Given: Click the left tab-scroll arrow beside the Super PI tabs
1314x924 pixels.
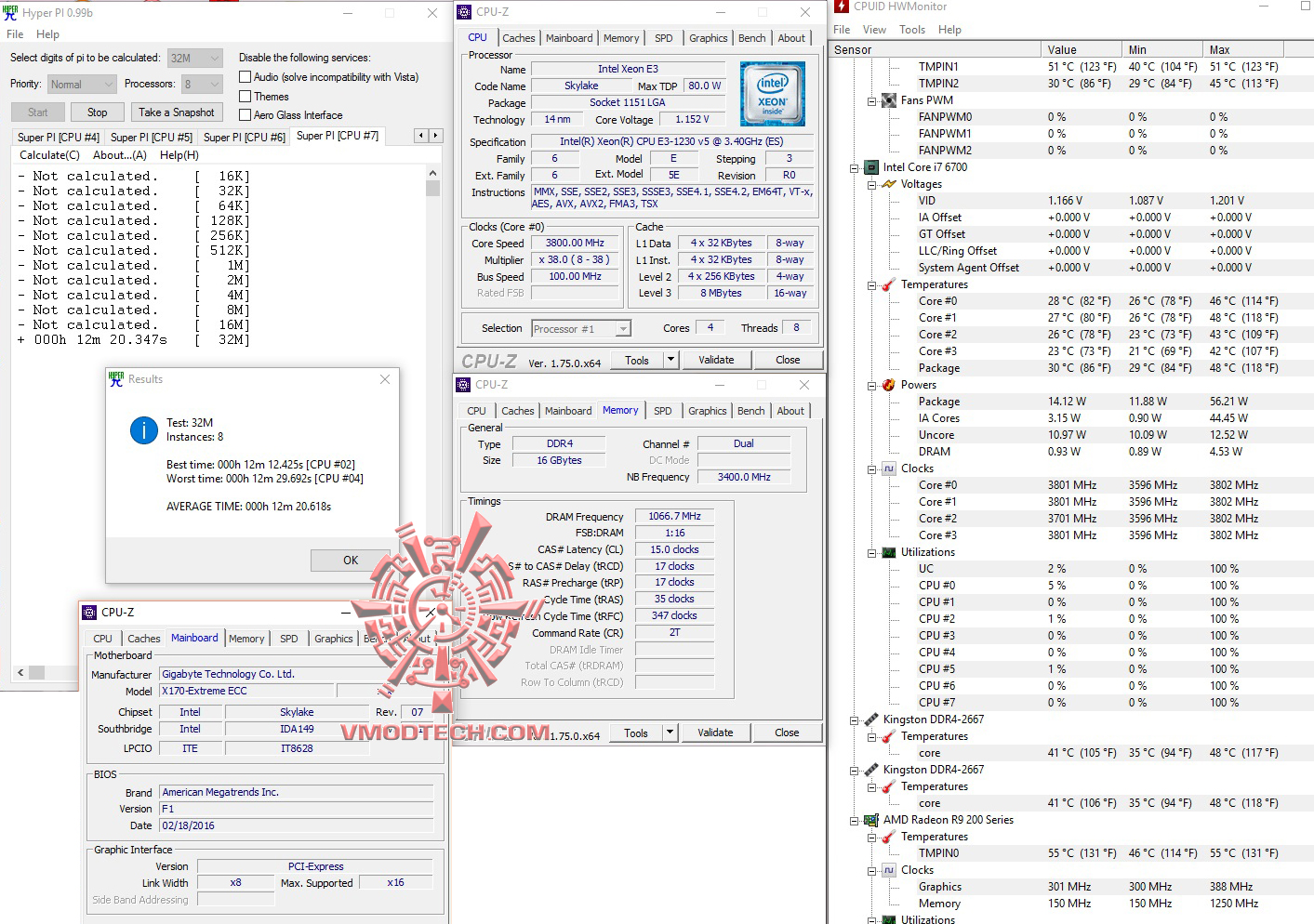Looking at the screenshot, I should pos(421,136).
